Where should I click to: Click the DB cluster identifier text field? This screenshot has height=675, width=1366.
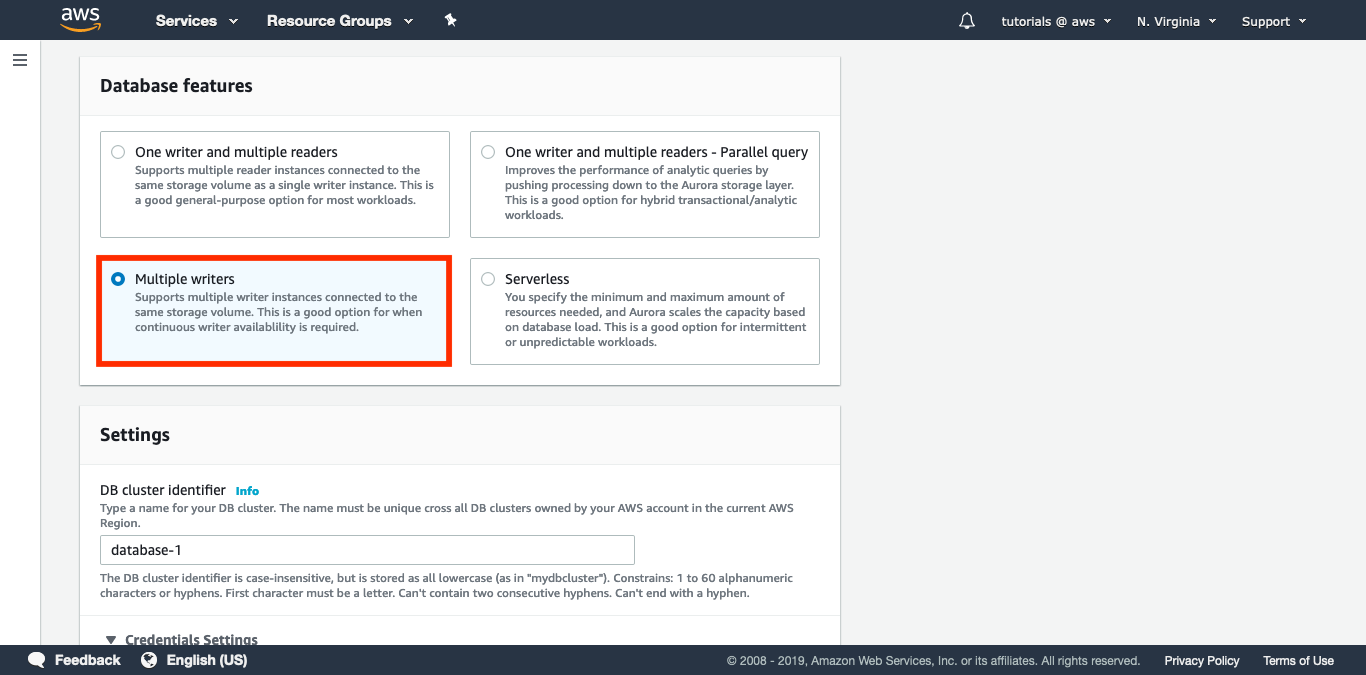(x=366, y=549)
